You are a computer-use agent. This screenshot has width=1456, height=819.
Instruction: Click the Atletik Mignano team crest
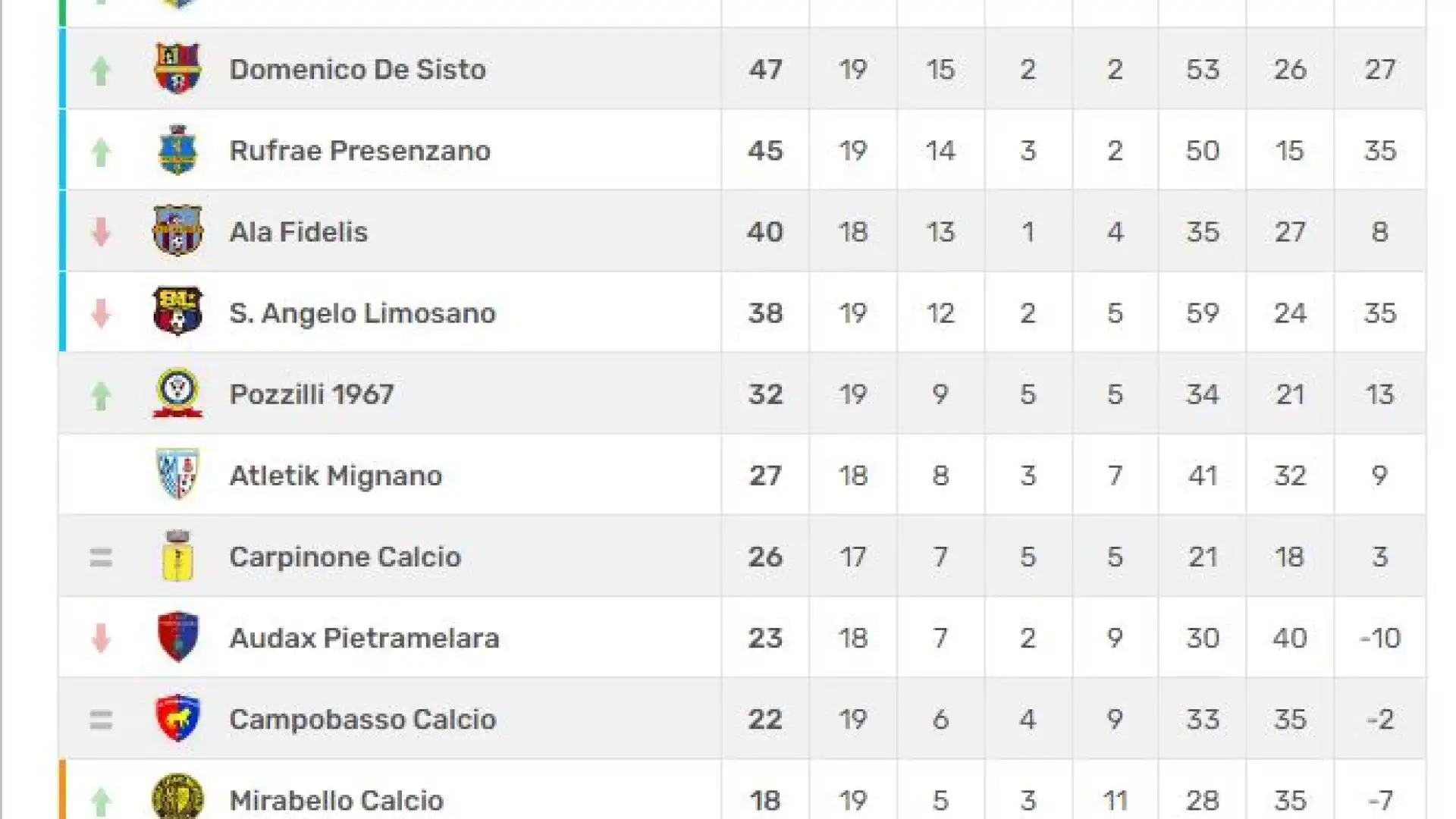[177, 475]
